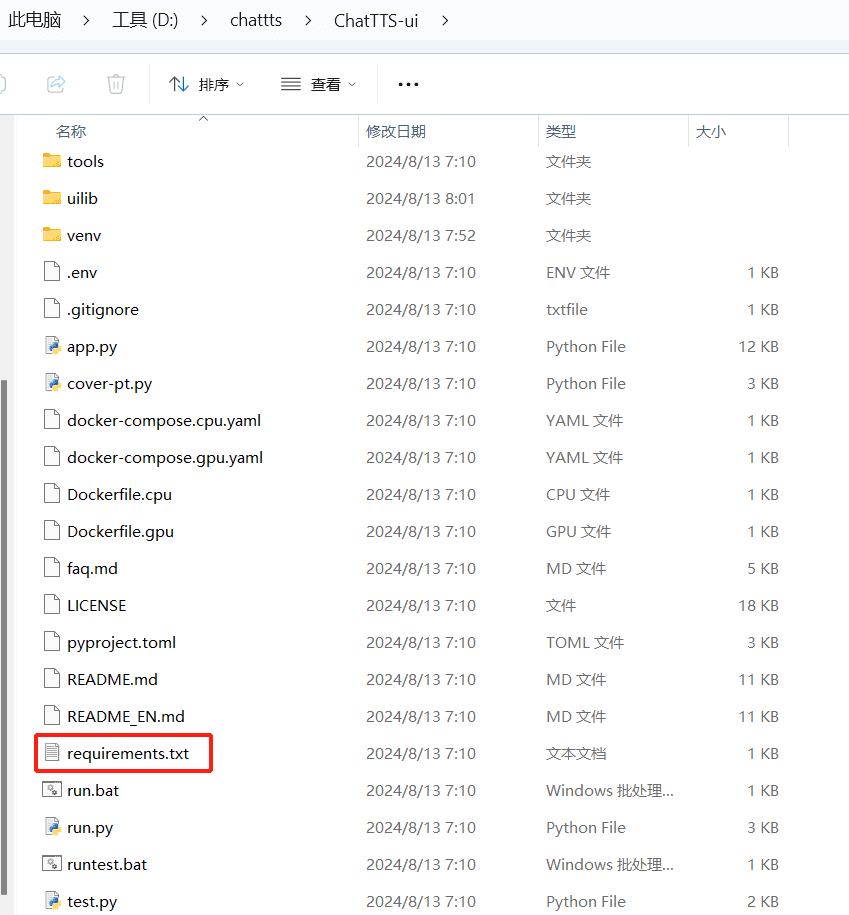This screenshot has width=849, height=915.
Task: Click the 18 KB size of LICENSE
Action: [x=758, y=605]
